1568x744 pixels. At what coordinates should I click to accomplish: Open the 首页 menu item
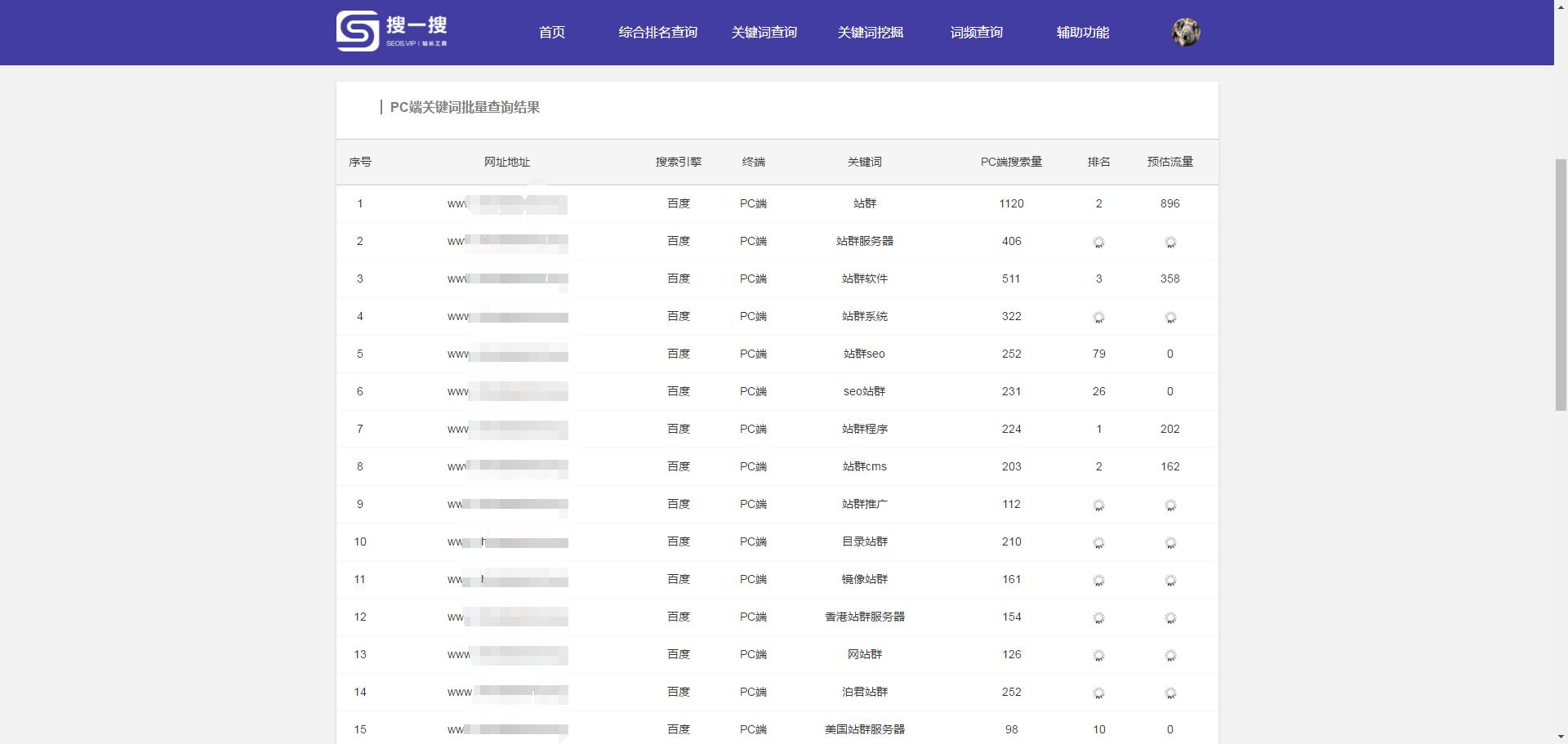[551, 33]
